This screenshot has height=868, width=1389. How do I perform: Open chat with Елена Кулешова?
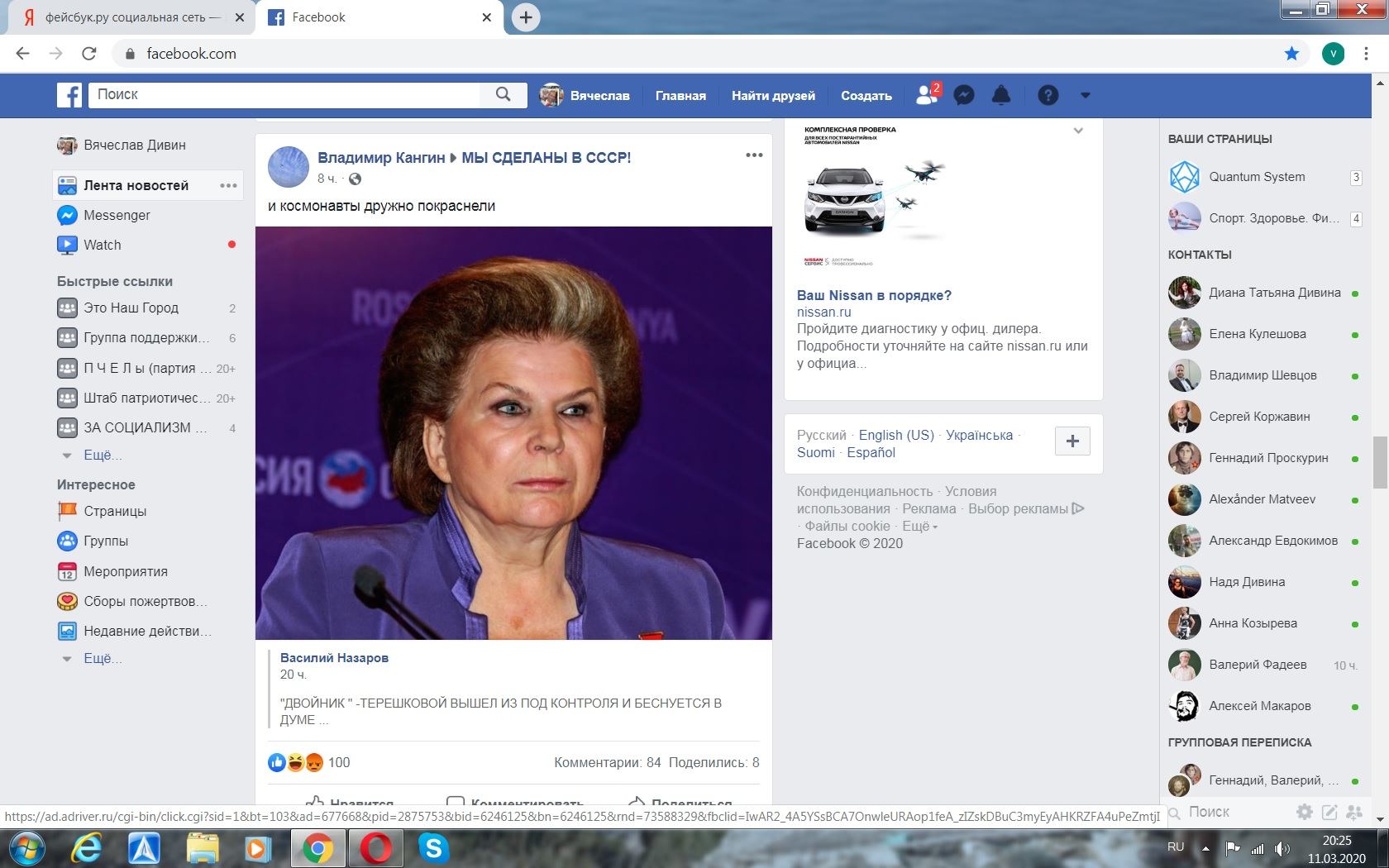coord(1257,334)
